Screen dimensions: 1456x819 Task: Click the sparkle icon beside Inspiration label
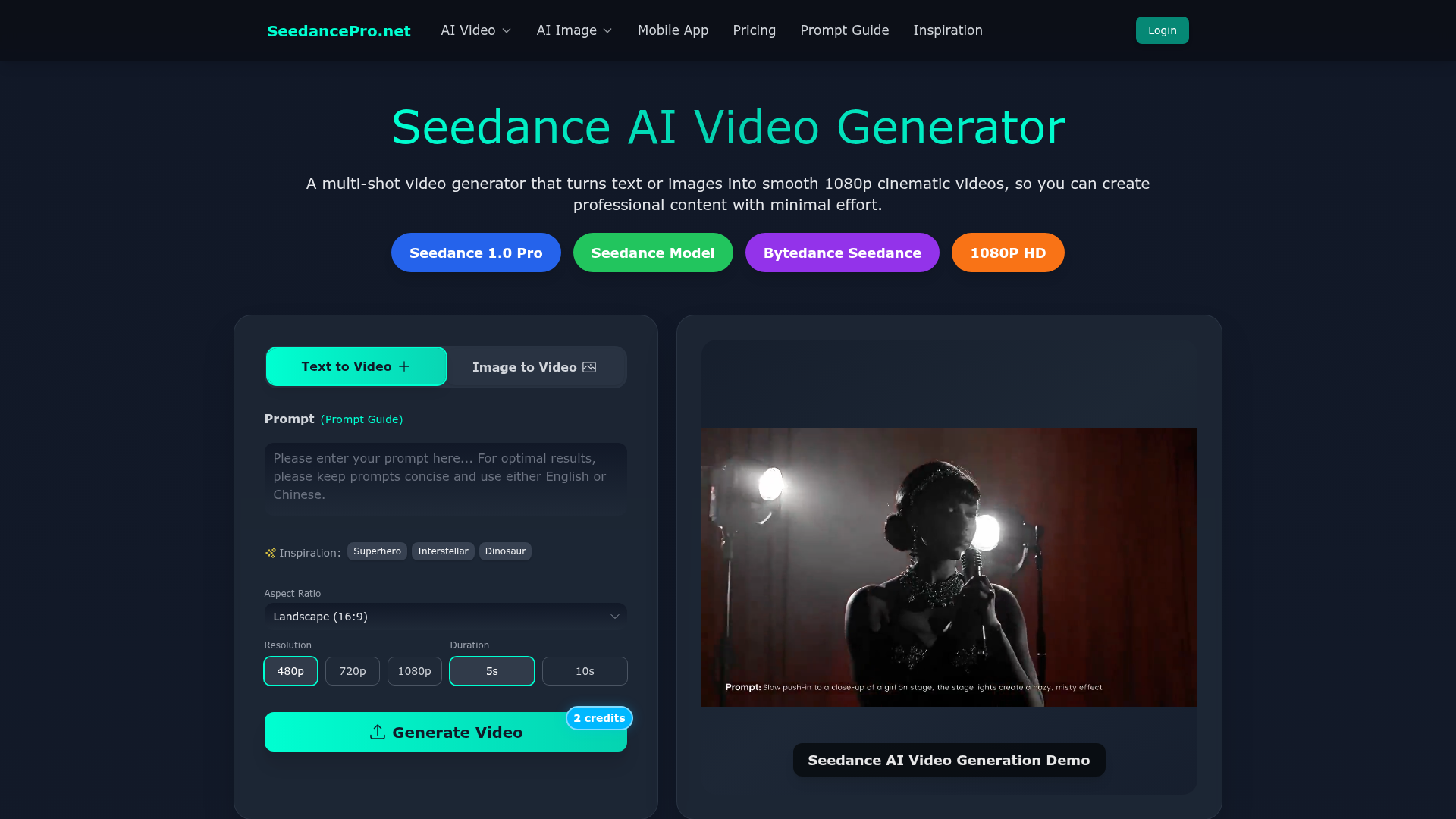point(270,553)
